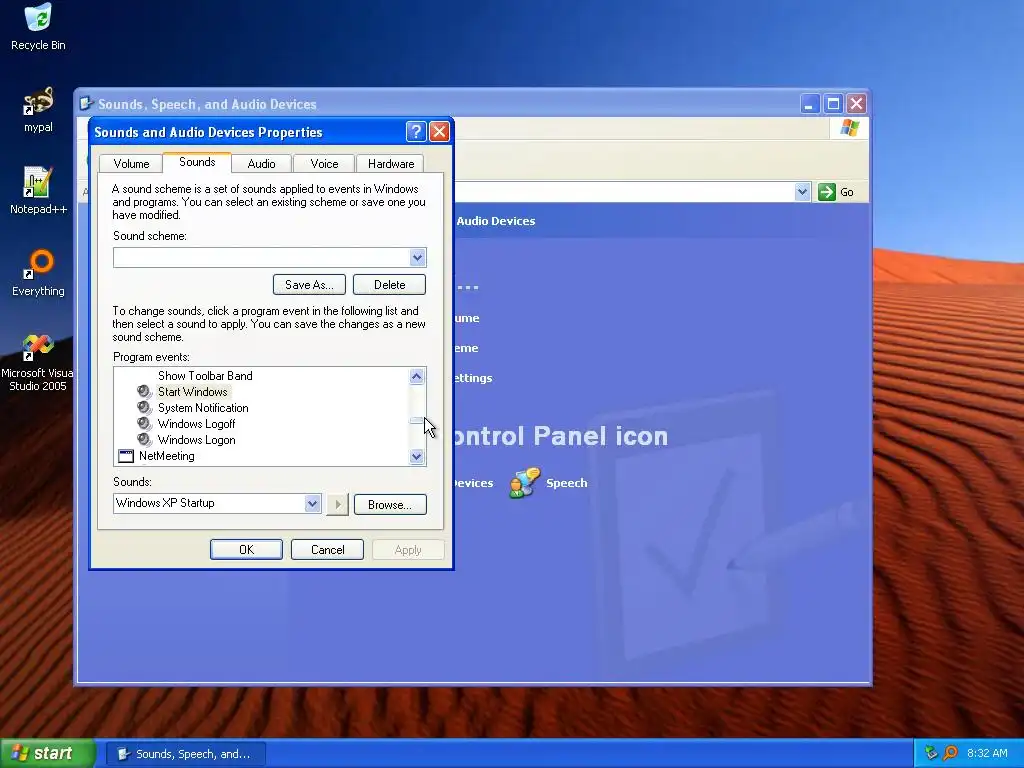Close the Sounds and Audio Devices Properties dialog
1024x768 pixels.
pos(440,132)
